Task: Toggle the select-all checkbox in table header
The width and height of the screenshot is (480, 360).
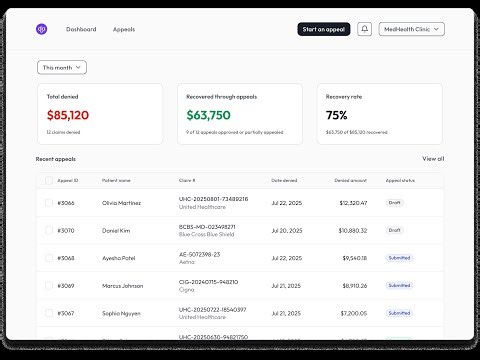Action: click(x=49, y=180)
